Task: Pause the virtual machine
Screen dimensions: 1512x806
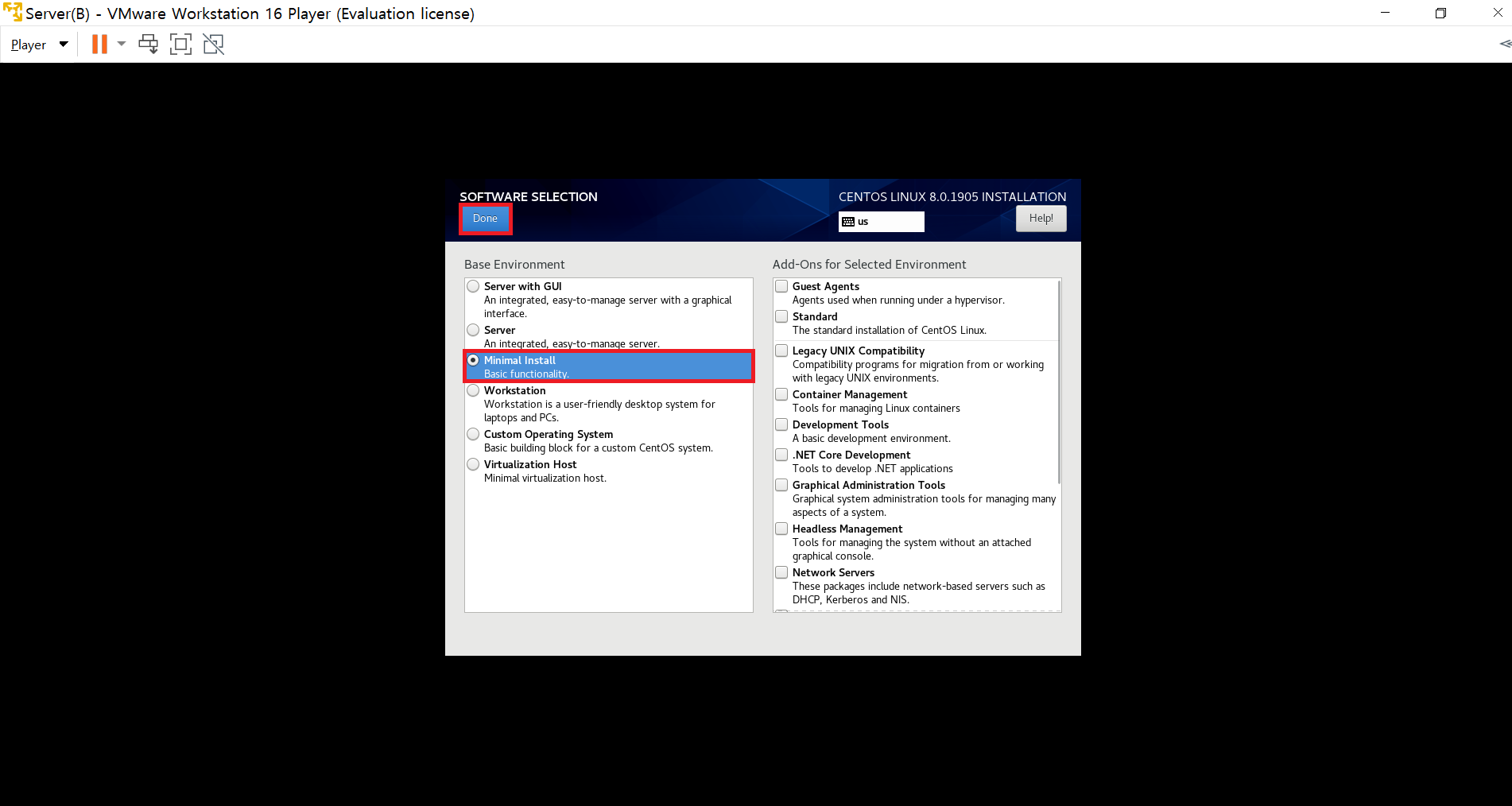Action: pyautogui.click(x=99, y=45)
